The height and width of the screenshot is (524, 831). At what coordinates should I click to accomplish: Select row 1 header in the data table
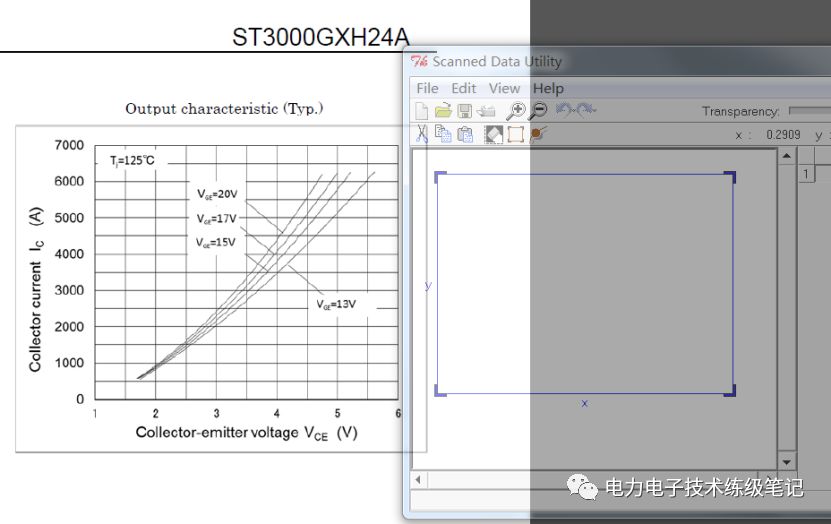coord(806,174)
